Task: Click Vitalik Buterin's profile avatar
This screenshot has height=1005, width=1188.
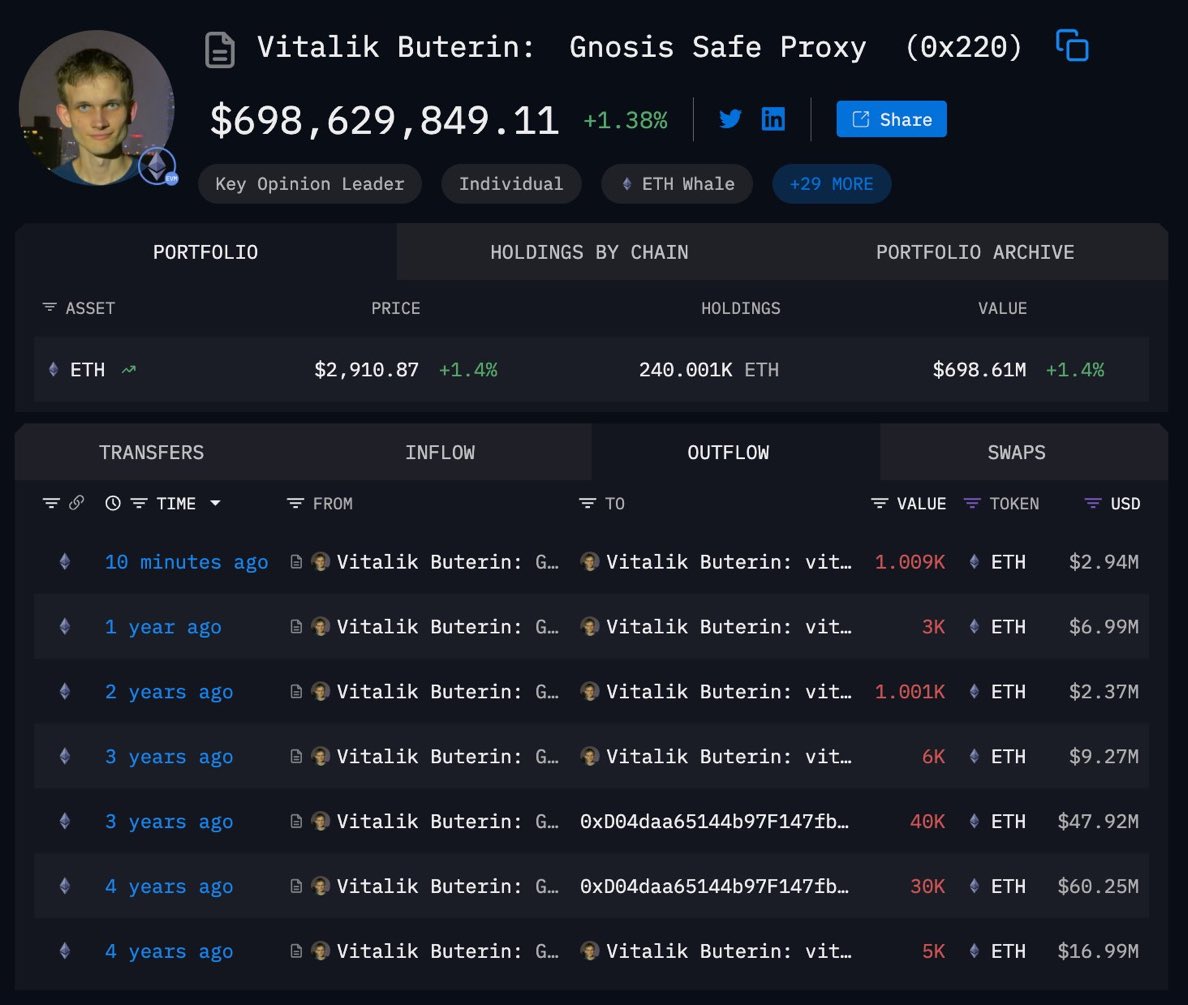Action: coord(96,108)
